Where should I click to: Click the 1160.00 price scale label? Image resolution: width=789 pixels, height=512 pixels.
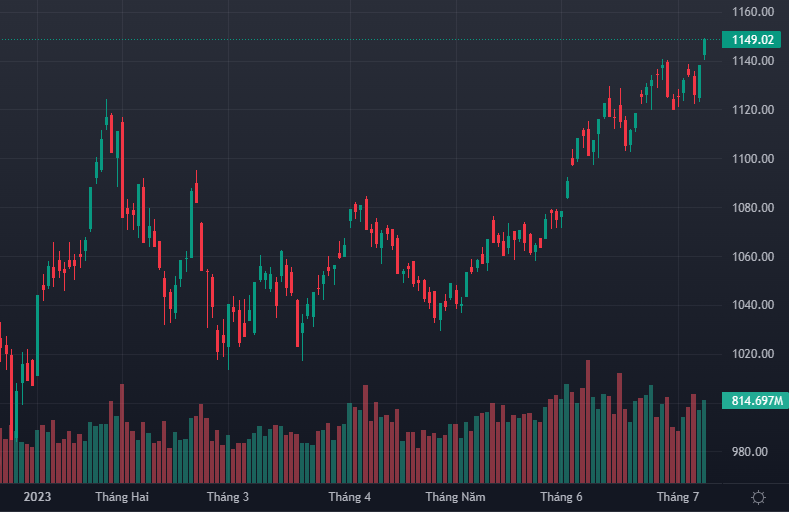point(753,12)
